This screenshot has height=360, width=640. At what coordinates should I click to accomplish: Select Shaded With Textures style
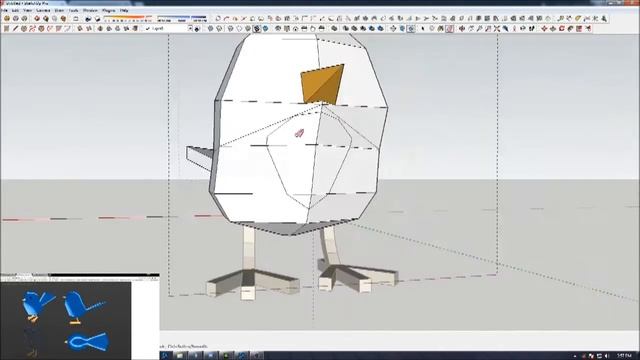click(257, 29)
